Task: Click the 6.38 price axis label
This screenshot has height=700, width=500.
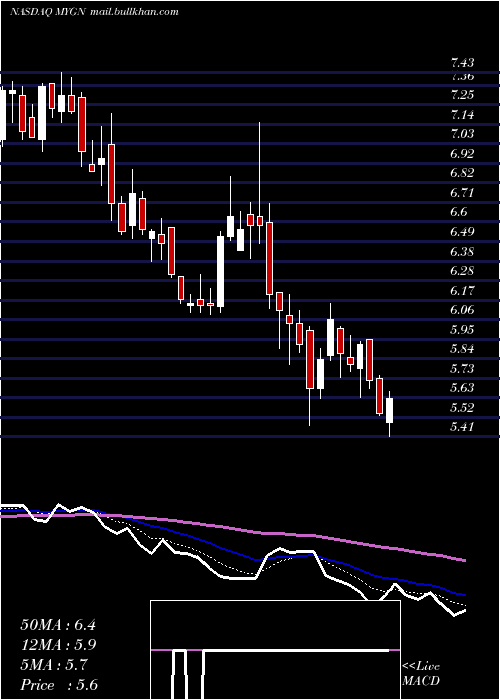Action: click(x=462, y=251)
